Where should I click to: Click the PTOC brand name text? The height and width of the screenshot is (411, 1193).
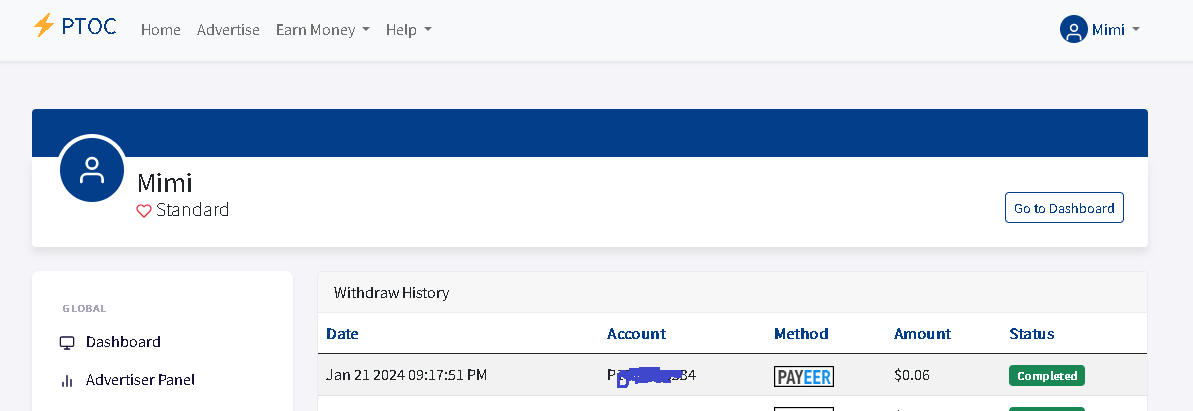[89, 27]
